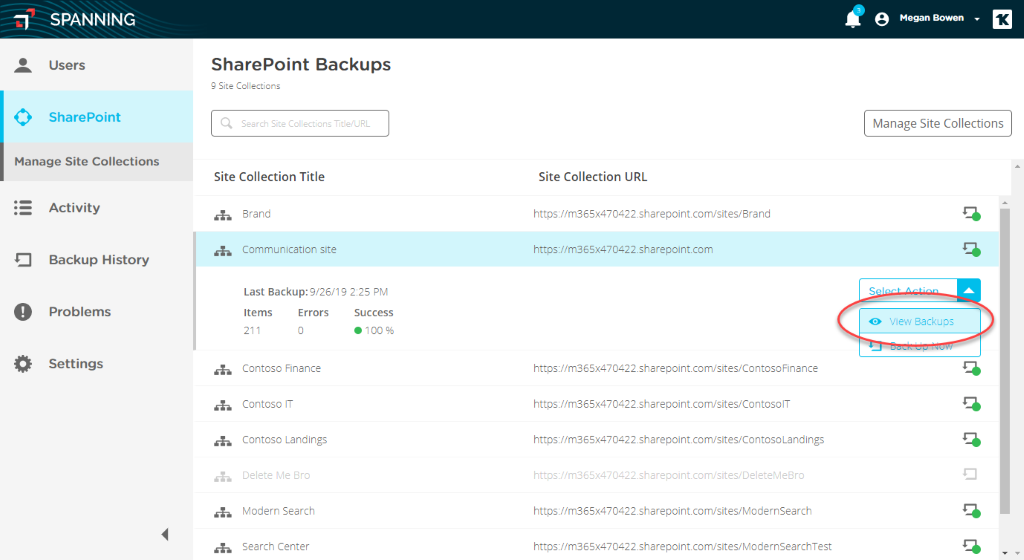Go to Users in sidebar
Screen dimensions: 1024x560
point(97,65)
